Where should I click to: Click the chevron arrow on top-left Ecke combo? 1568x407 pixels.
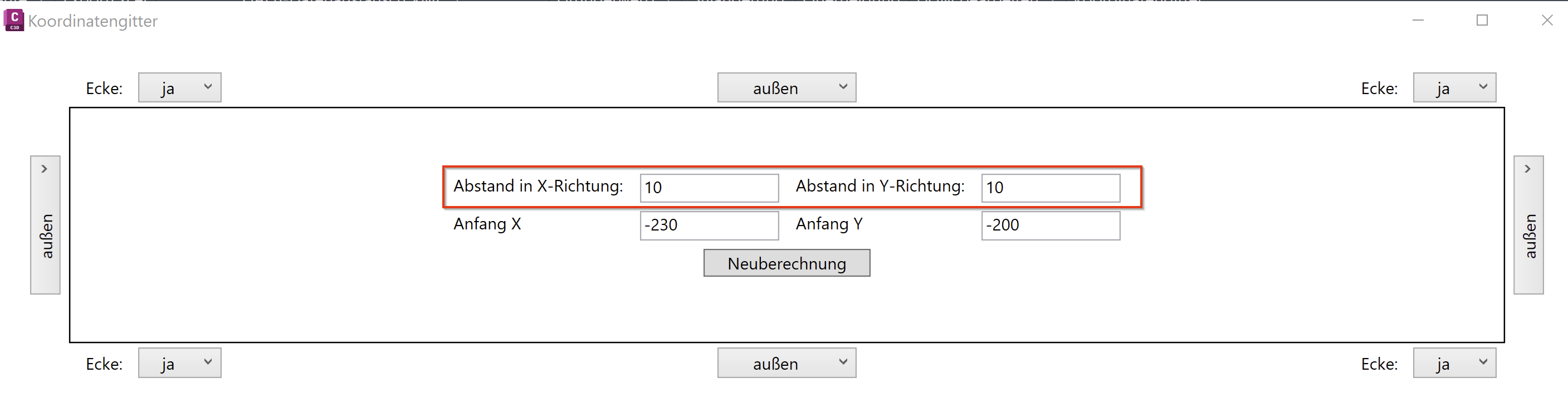[208, 87]
